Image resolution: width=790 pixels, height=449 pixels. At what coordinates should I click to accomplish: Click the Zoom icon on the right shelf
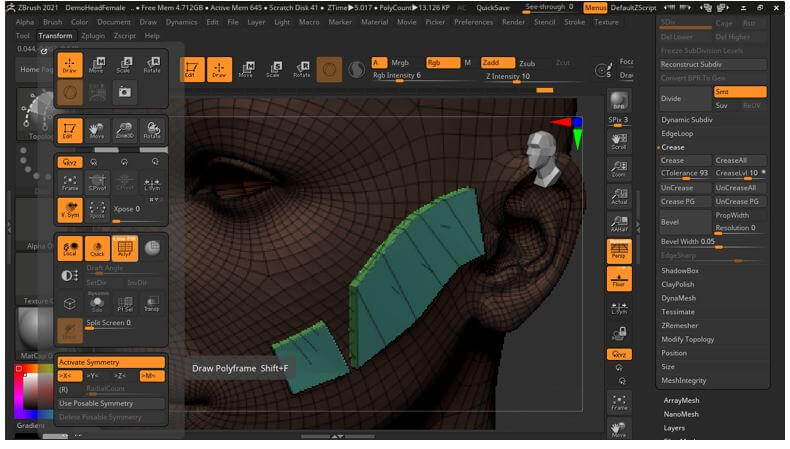(619, 169)
